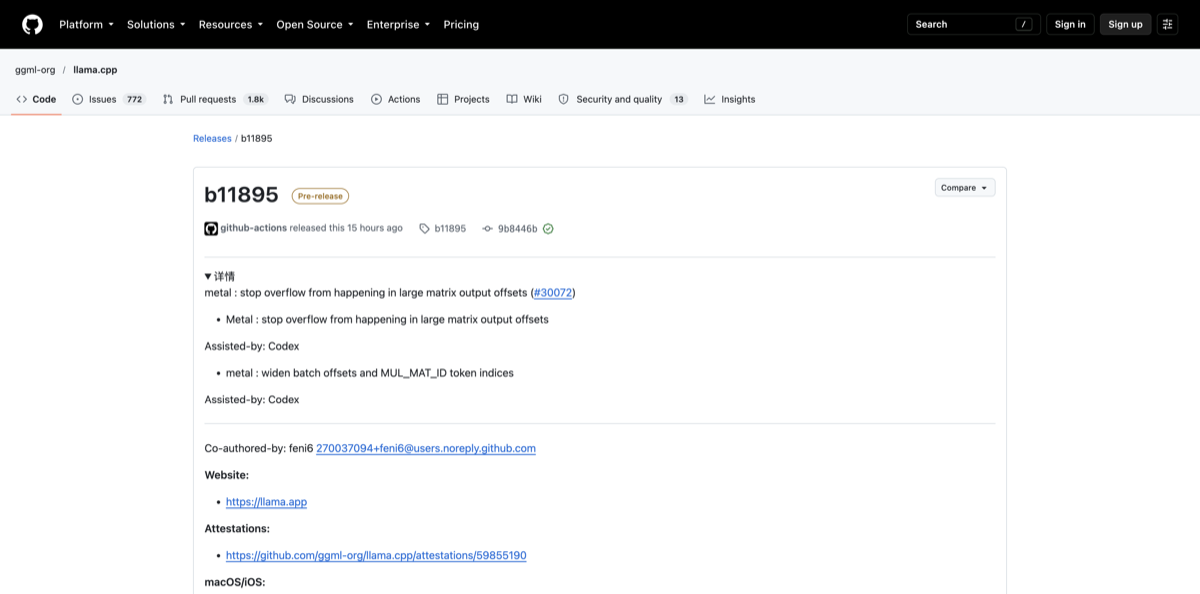Collapse the 详情 details disclosure triangle
1200x594 pixels.
tap(208, 276)
